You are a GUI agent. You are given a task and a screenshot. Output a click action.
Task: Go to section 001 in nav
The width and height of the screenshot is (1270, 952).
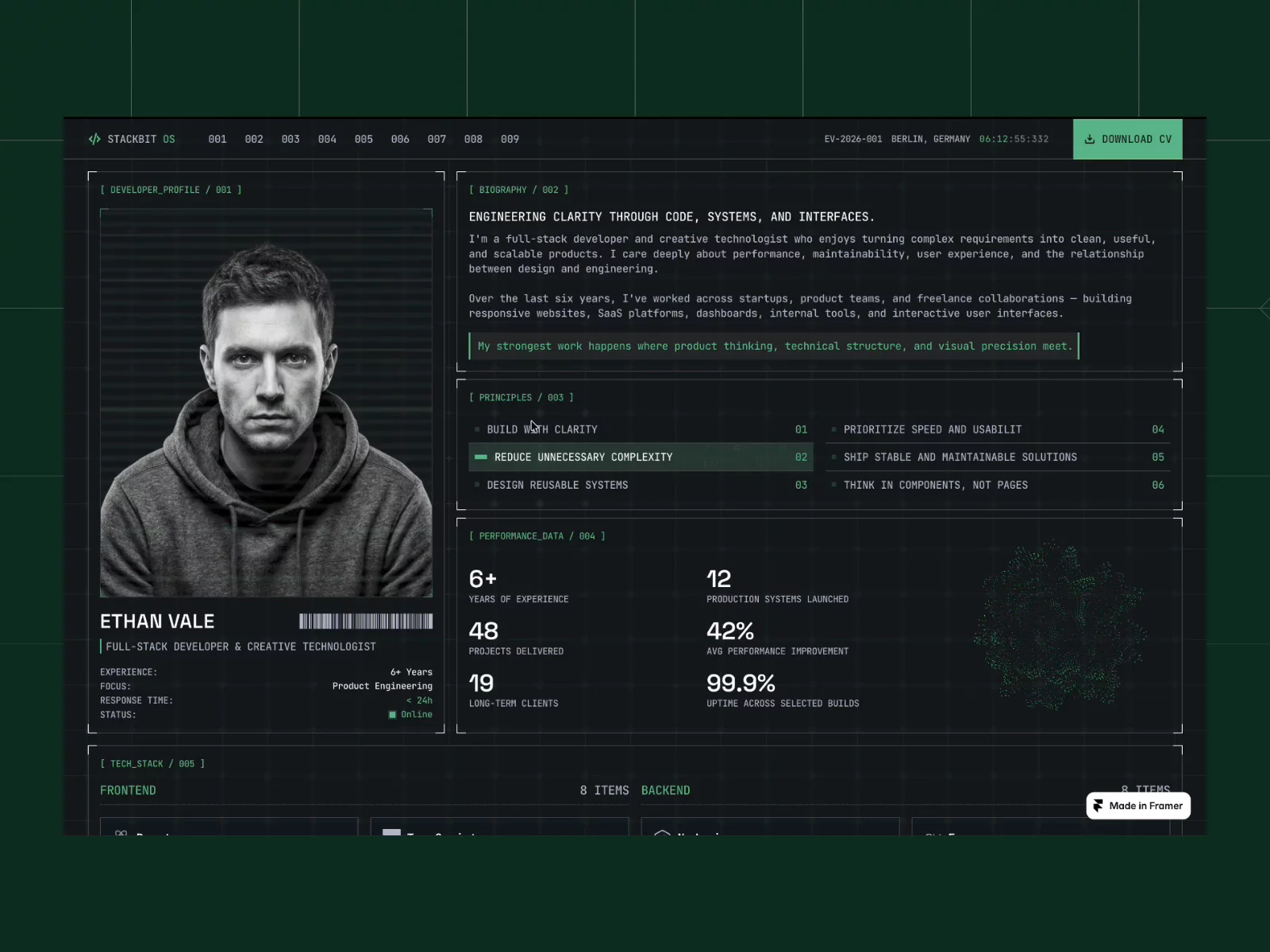[x=217, y=139]
